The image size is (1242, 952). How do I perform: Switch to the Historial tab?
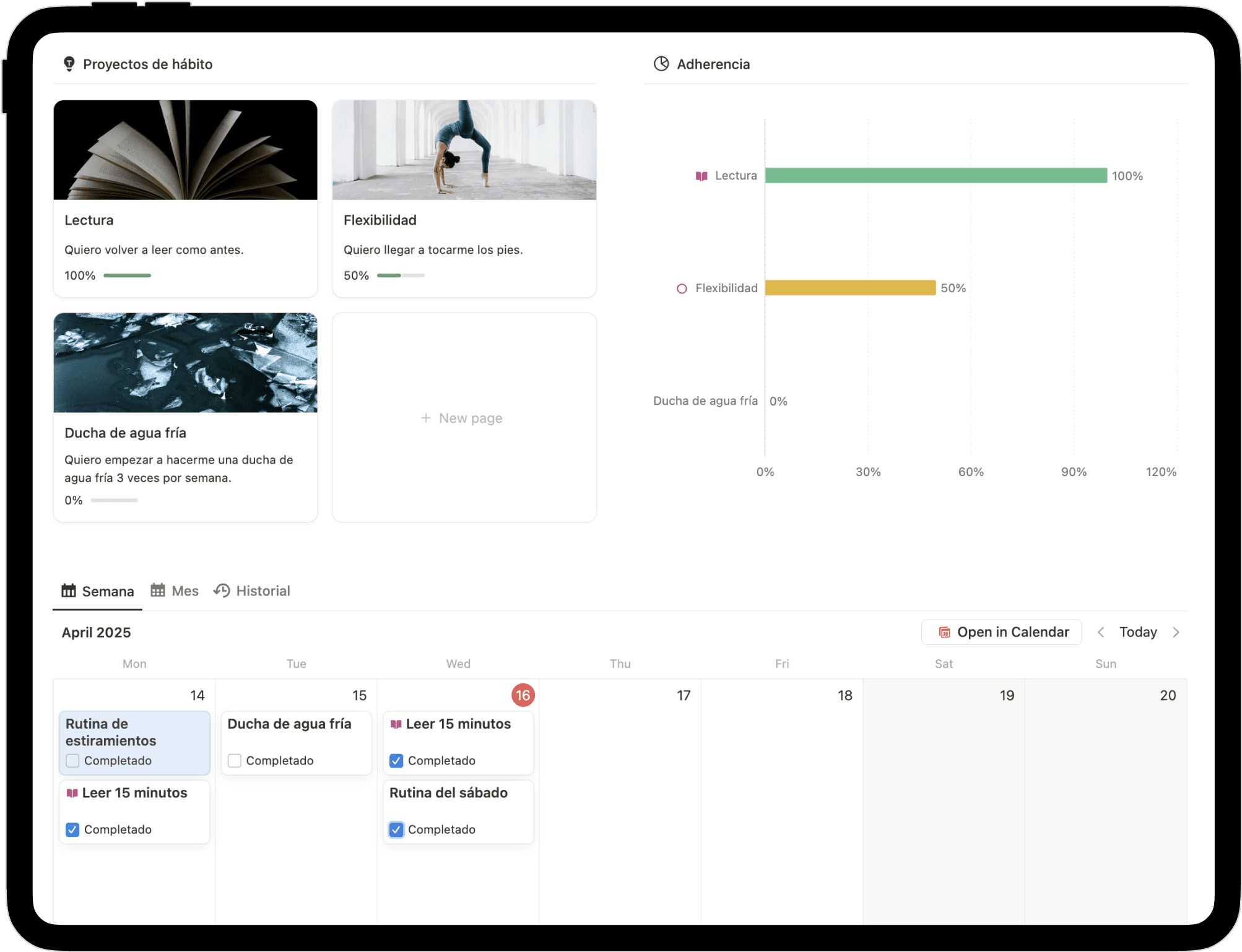click(251, 591)
